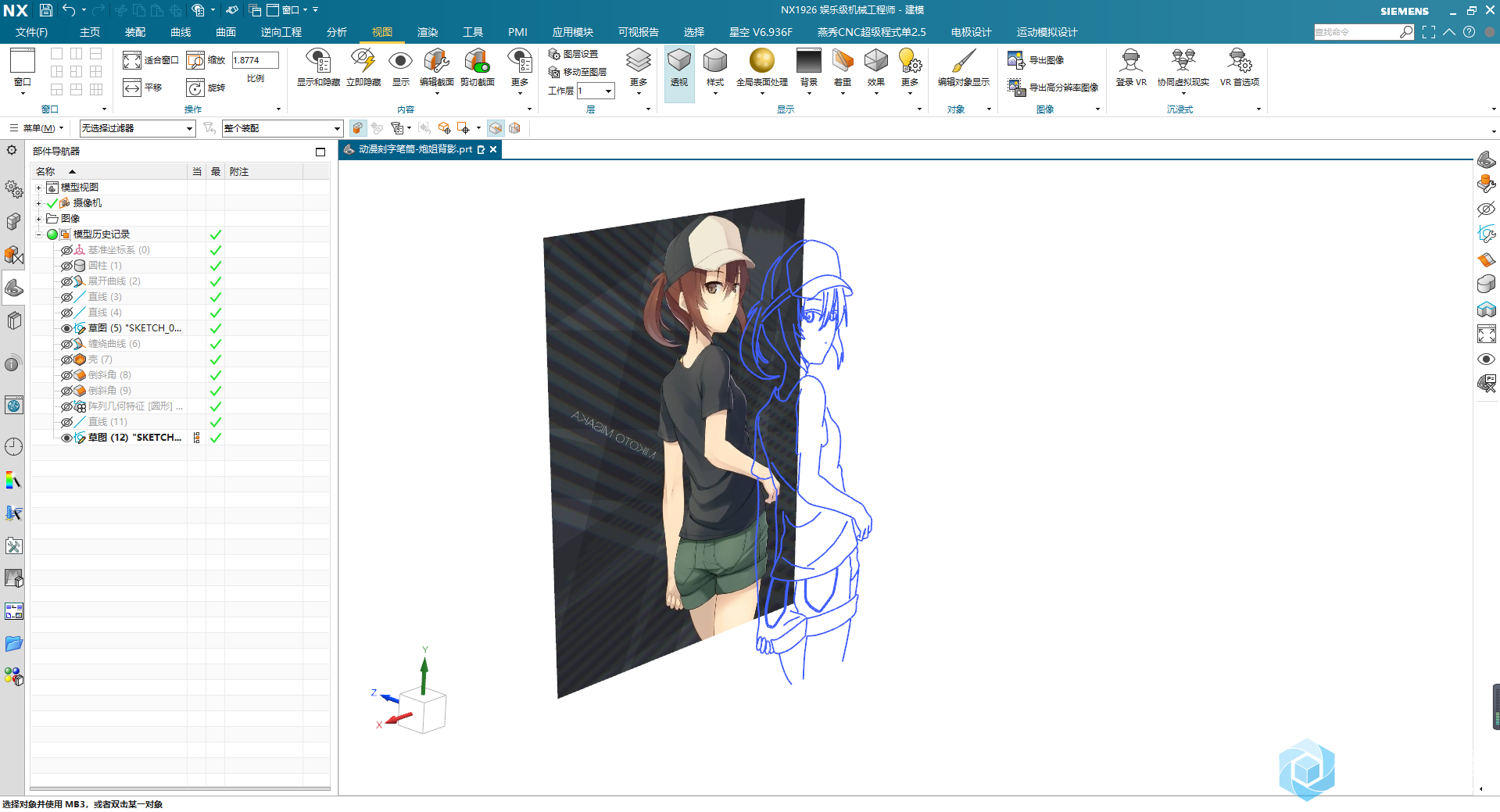Switch to the 主页 ribbon tab
This screenshot has height=812, width=1500.
click(90, 32)
